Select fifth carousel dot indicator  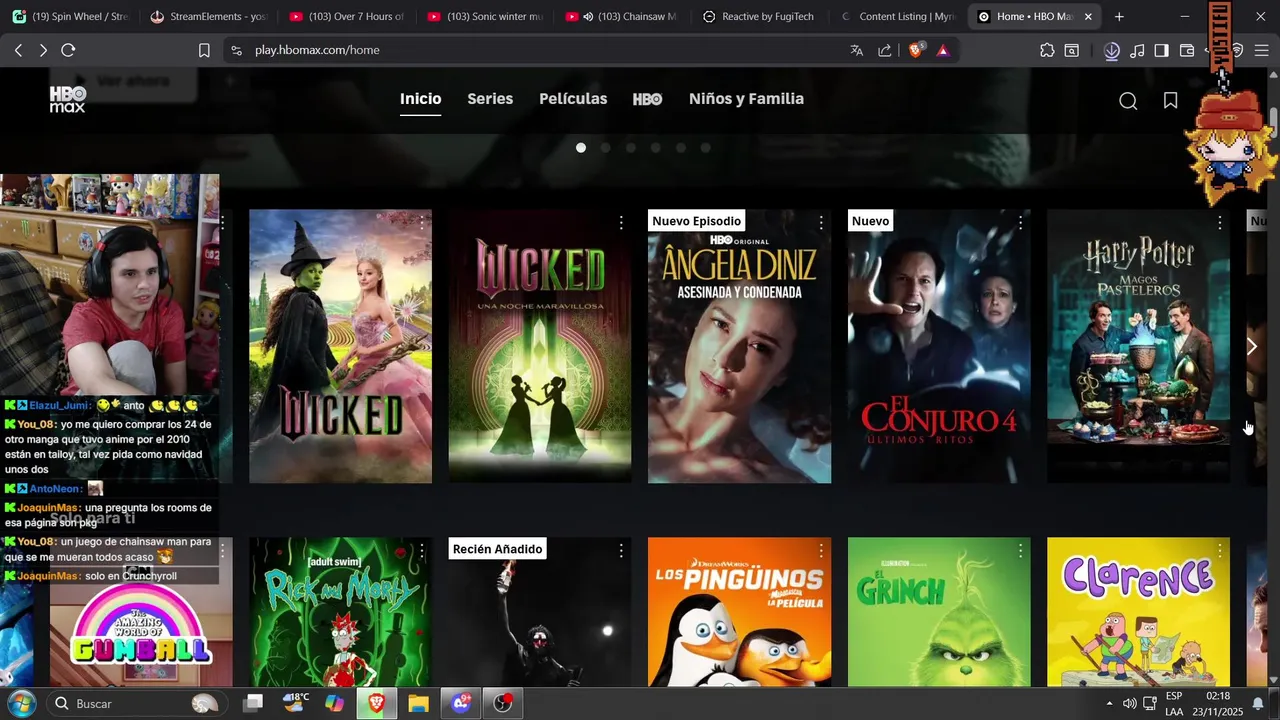coord(680,147)
